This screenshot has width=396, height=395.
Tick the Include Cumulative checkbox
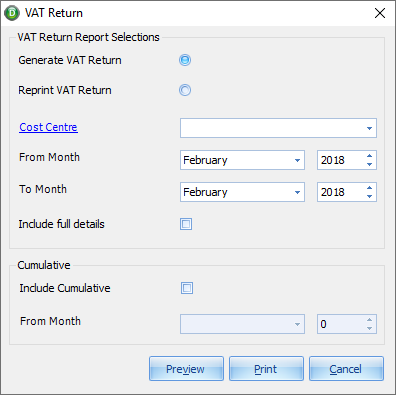tap(187, 288)
